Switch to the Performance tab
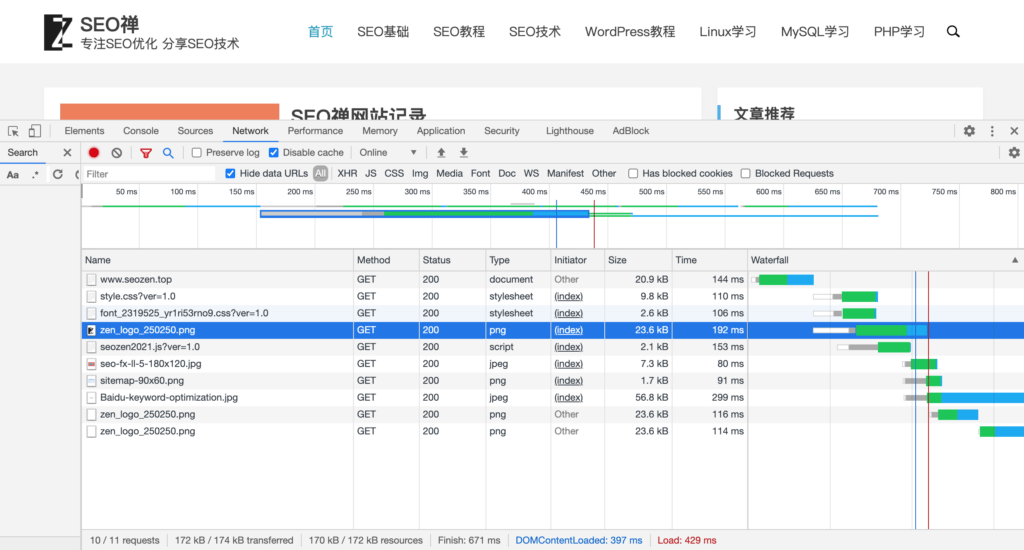Image resolution: width=1024 pixels, height=550 pixels. (x=315, y=131)
